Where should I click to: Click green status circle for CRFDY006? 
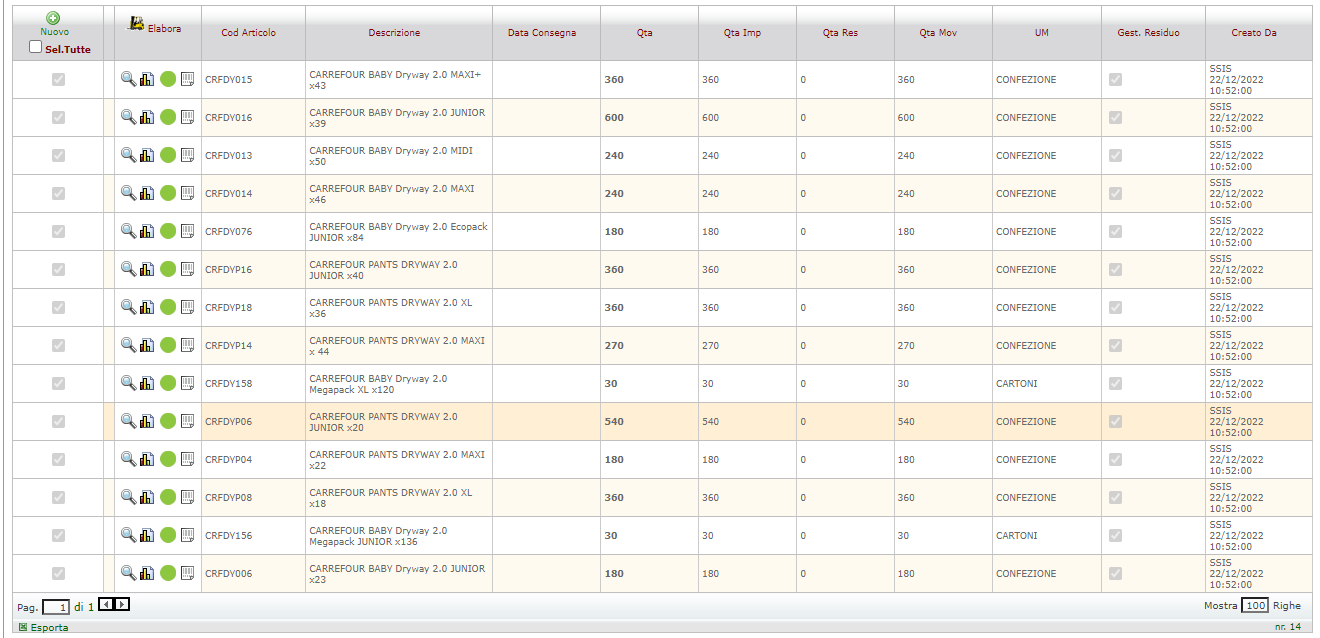[x=168, y=574]
